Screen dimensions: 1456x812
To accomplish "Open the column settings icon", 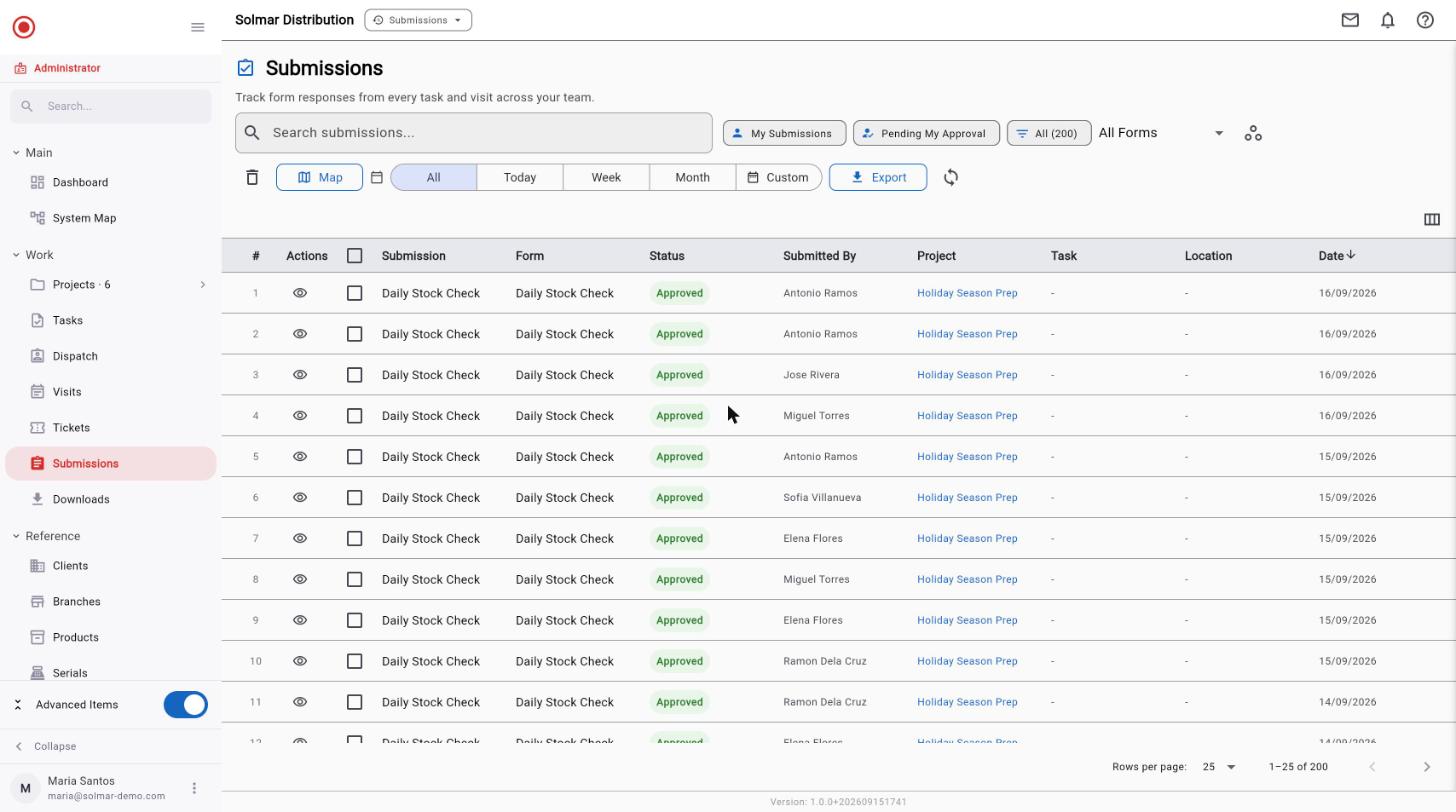I will click(x=1431, y=219).
